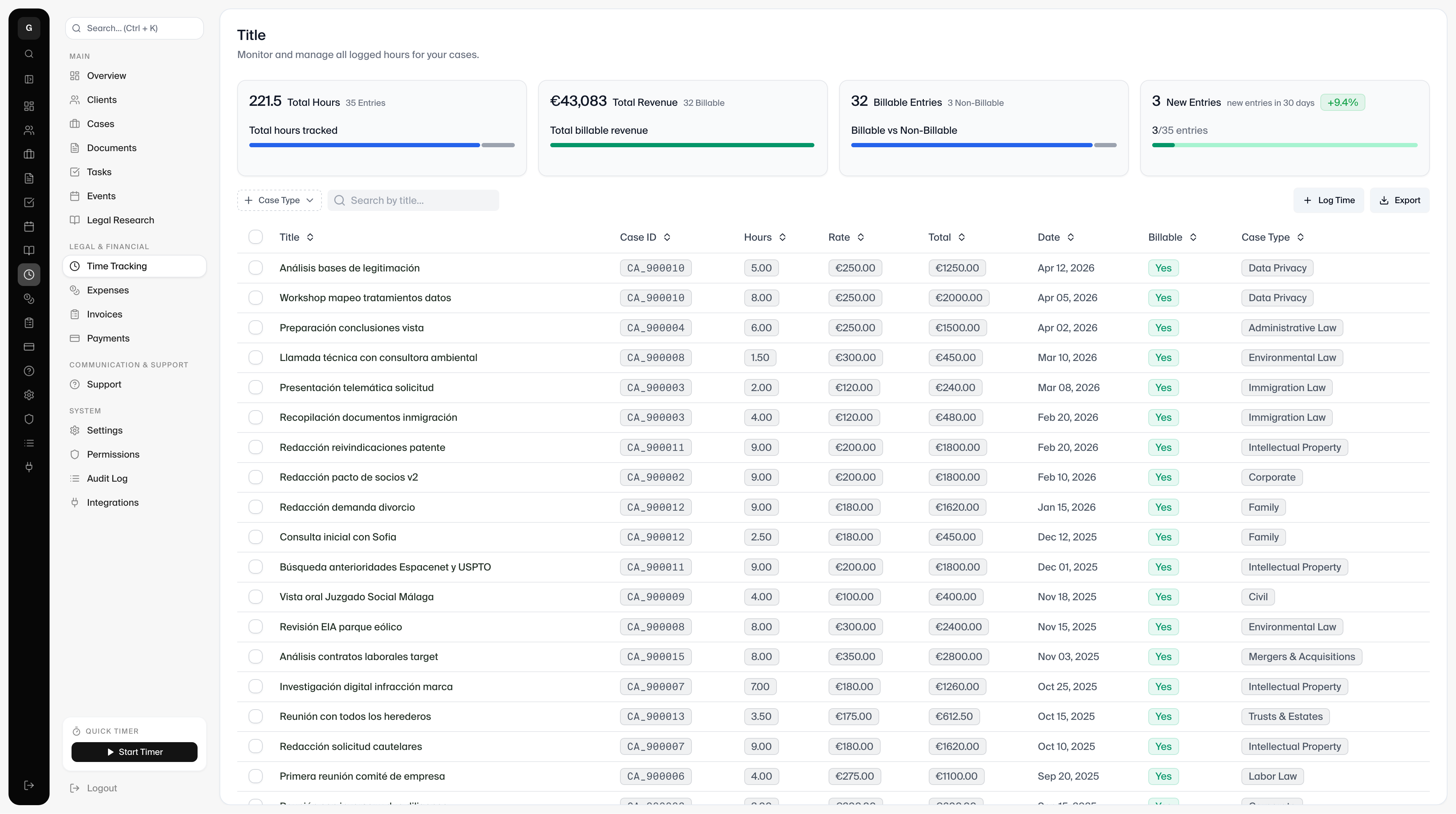
Task: Select the row Análisis bases de legitimación
Action: (256, 268)
